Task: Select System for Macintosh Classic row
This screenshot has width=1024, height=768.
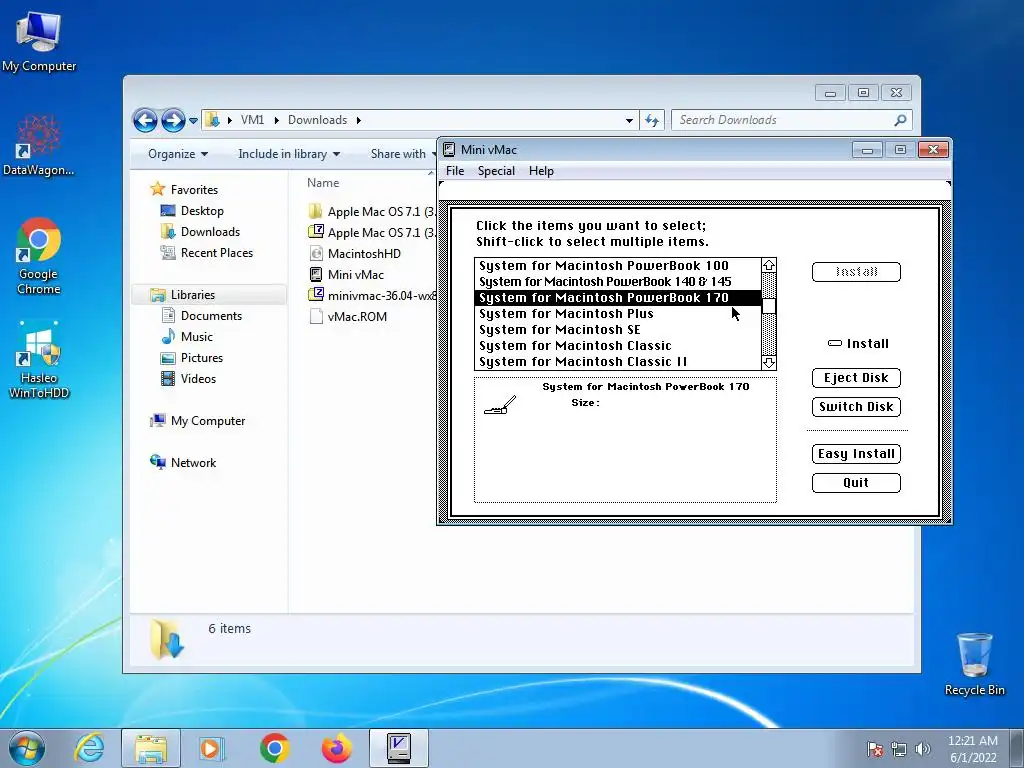Action: [618, 345]
